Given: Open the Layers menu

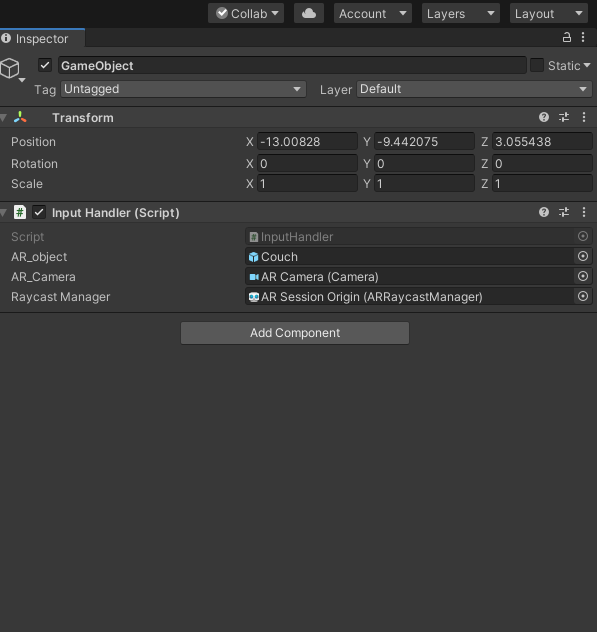Looking at the screenshot, I should [461, 13].
